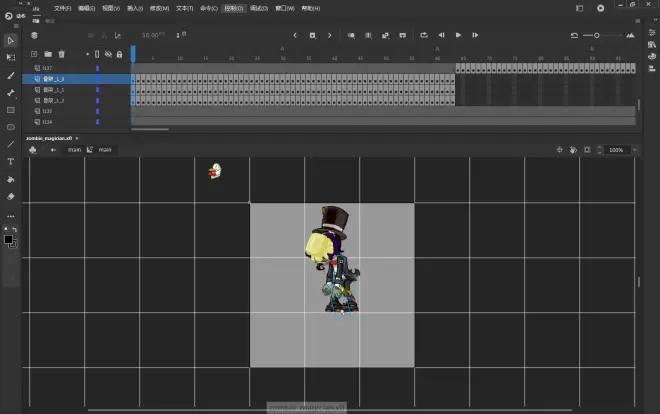Add a new layer with the plus icon

pyautogui.click(x=34, y=54)
